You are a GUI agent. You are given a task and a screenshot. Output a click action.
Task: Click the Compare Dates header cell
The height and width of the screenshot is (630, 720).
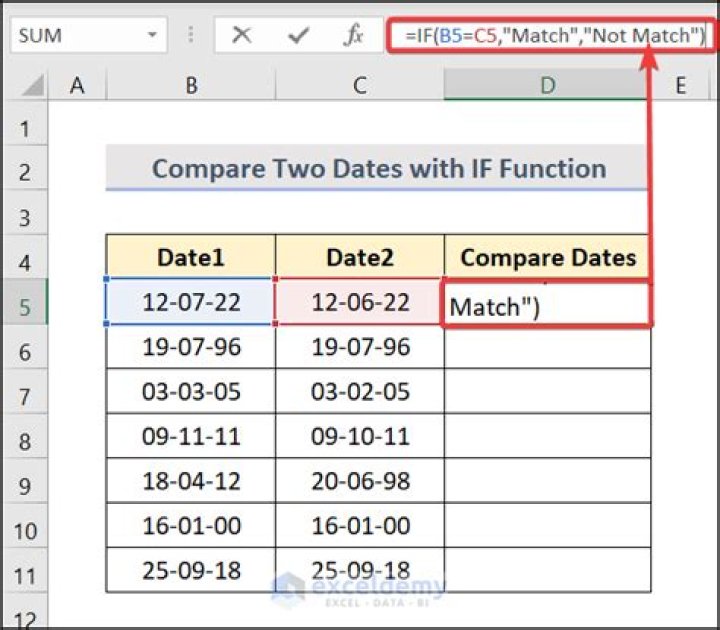pyautogui.click(x=547, y=258)
